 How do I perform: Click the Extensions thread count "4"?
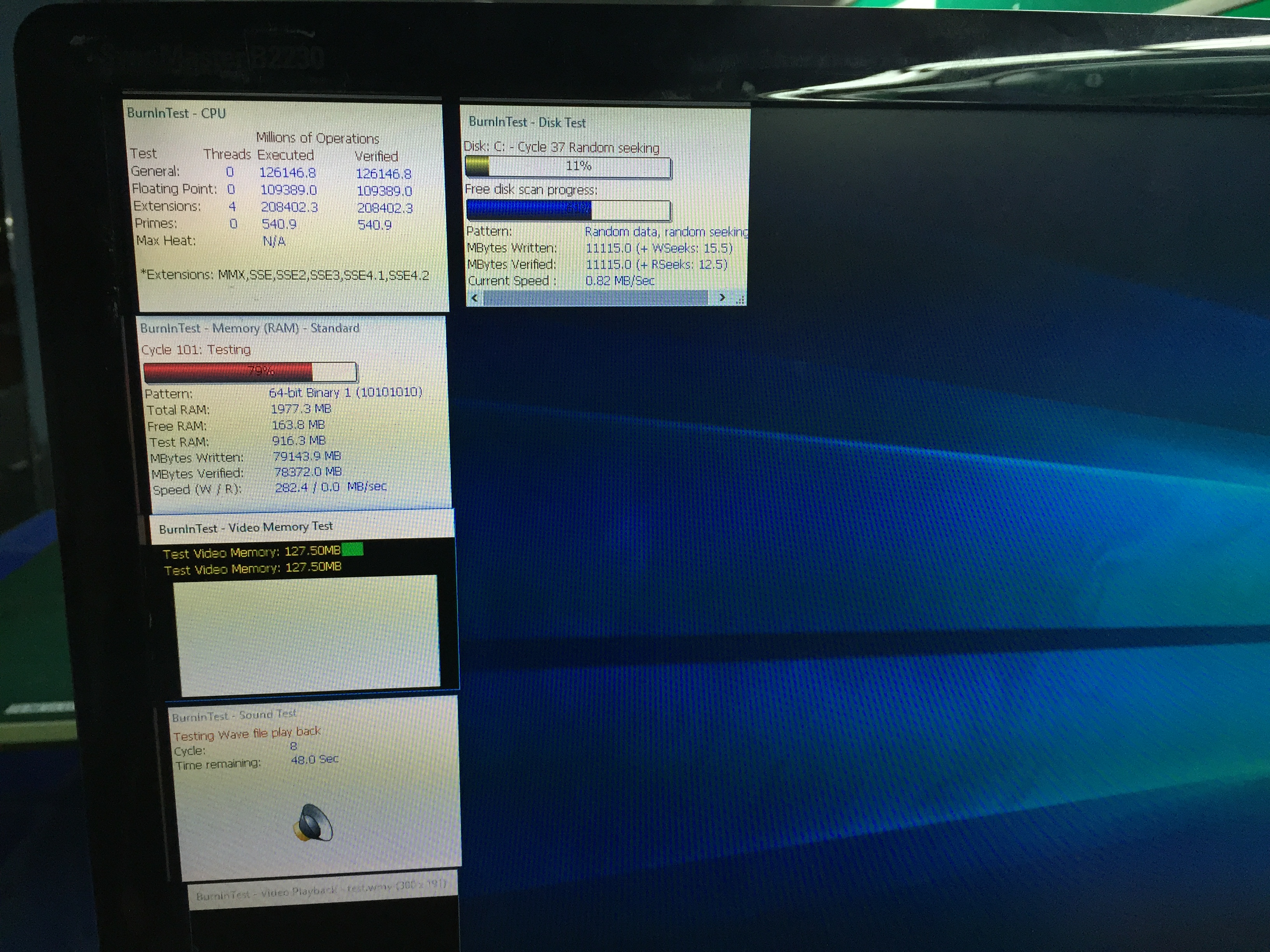point(232,206)
